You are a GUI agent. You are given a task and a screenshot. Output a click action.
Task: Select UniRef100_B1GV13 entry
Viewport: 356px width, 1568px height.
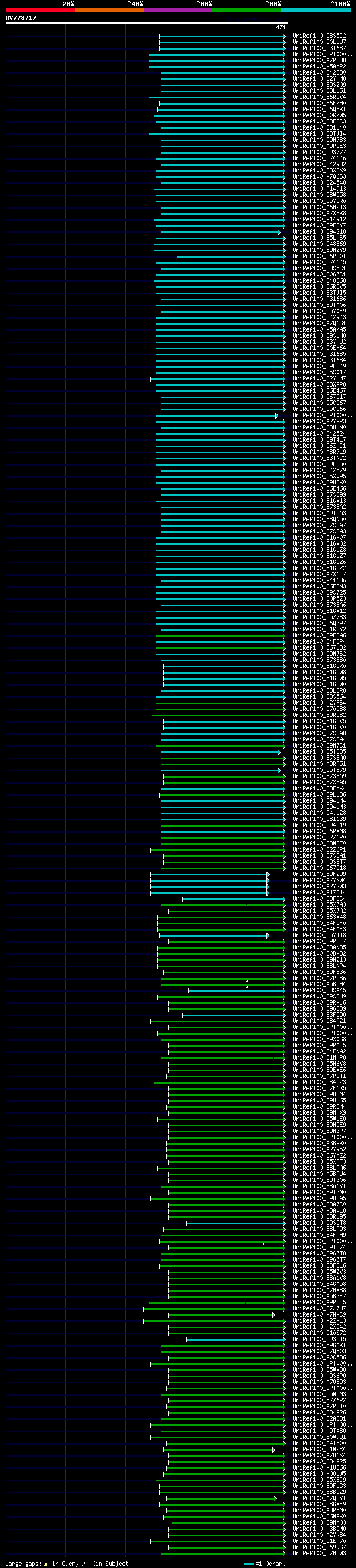[x=319, y=501]
